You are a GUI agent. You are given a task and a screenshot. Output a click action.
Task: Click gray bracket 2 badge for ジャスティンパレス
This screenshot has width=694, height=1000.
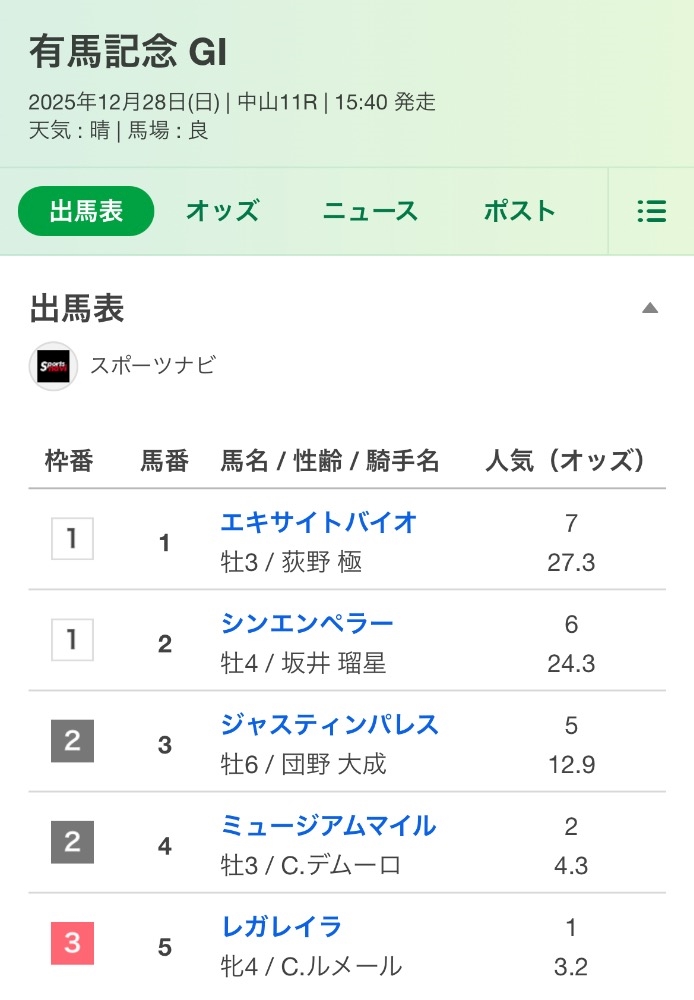point(72,742)
